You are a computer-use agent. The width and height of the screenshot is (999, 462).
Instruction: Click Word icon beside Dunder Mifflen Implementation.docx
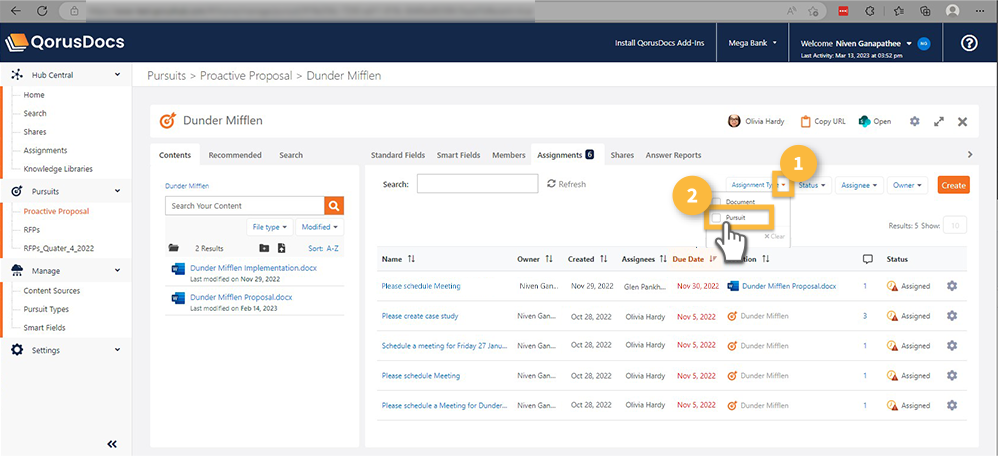tap(178, 268)
